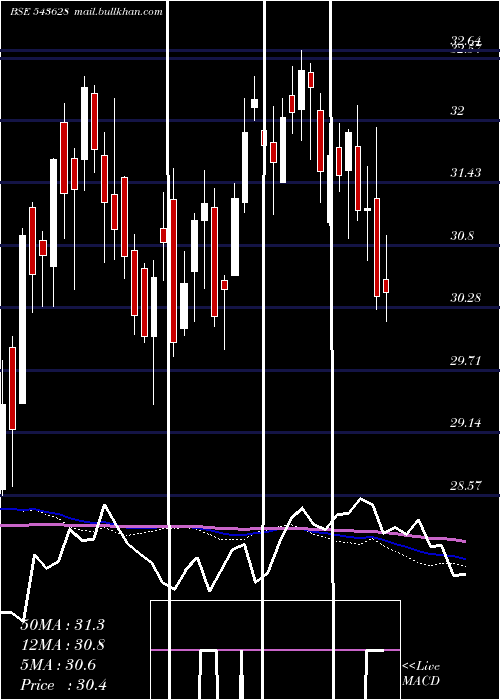Click the Price : 30.4 readout

click(x=63, y=685)
